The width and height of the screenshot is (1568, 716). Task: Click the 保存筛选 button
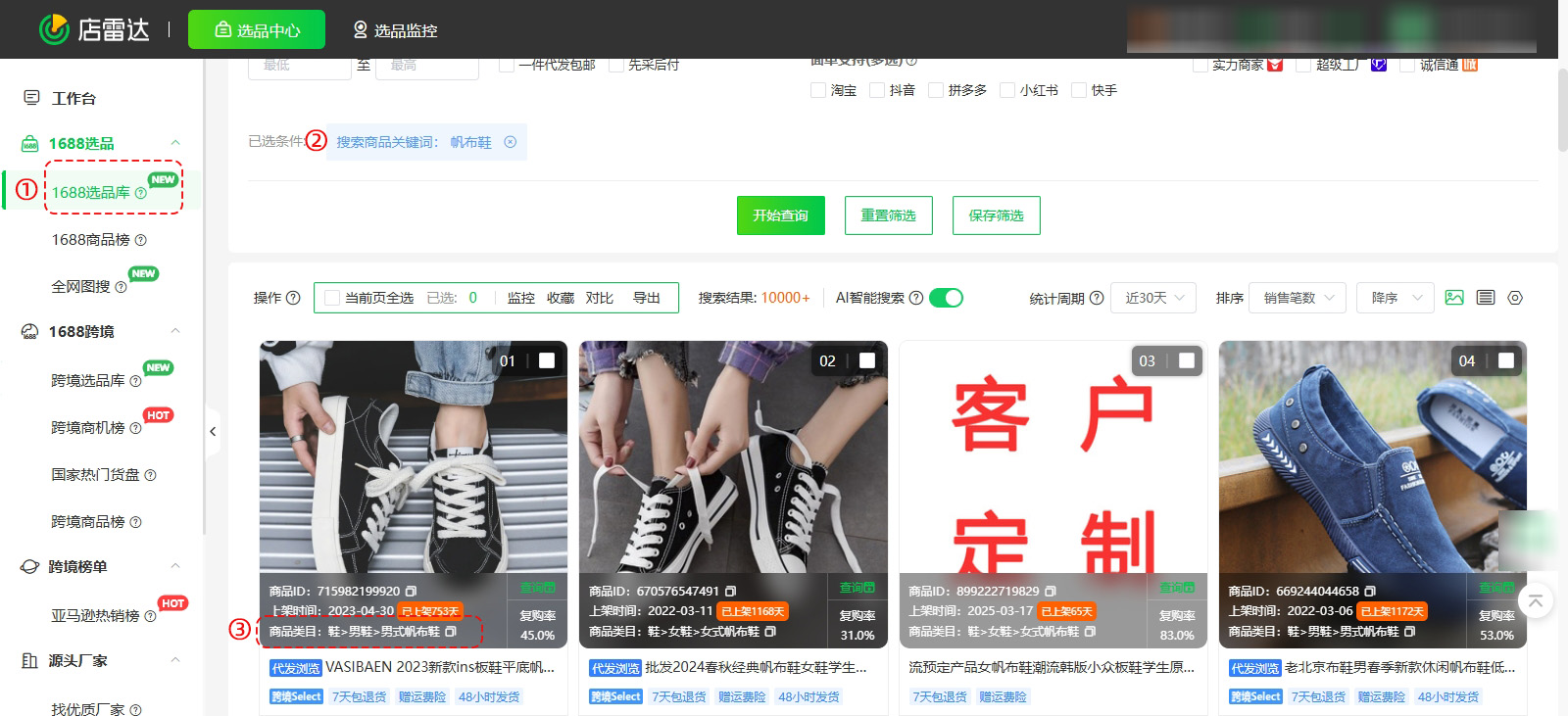pos(997,215)
